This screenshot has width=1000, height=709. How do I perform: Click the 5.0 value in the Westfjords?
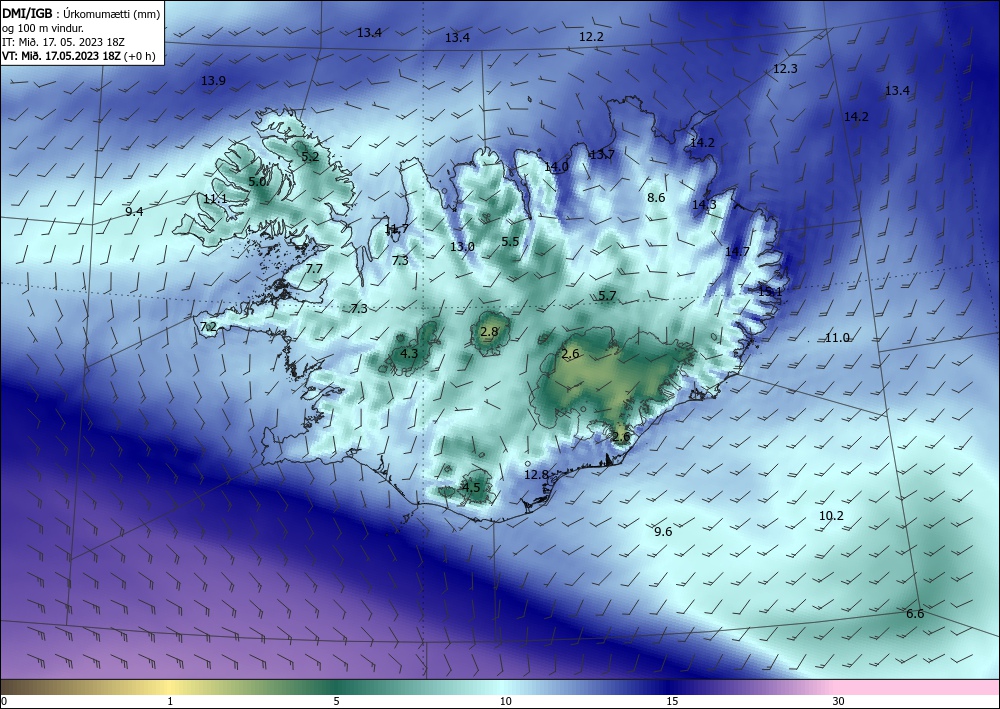(x=257, y=182)
